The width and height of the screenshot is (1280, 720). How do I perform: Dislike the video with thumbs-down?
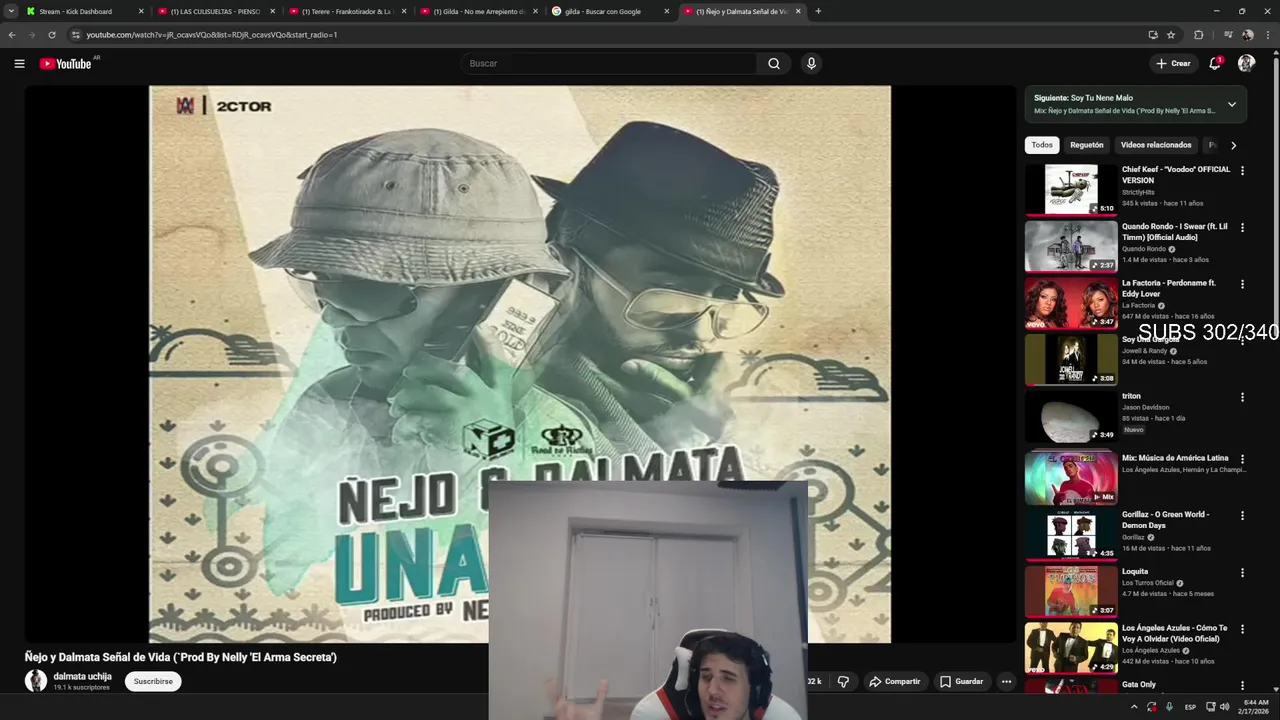[843, 681]
